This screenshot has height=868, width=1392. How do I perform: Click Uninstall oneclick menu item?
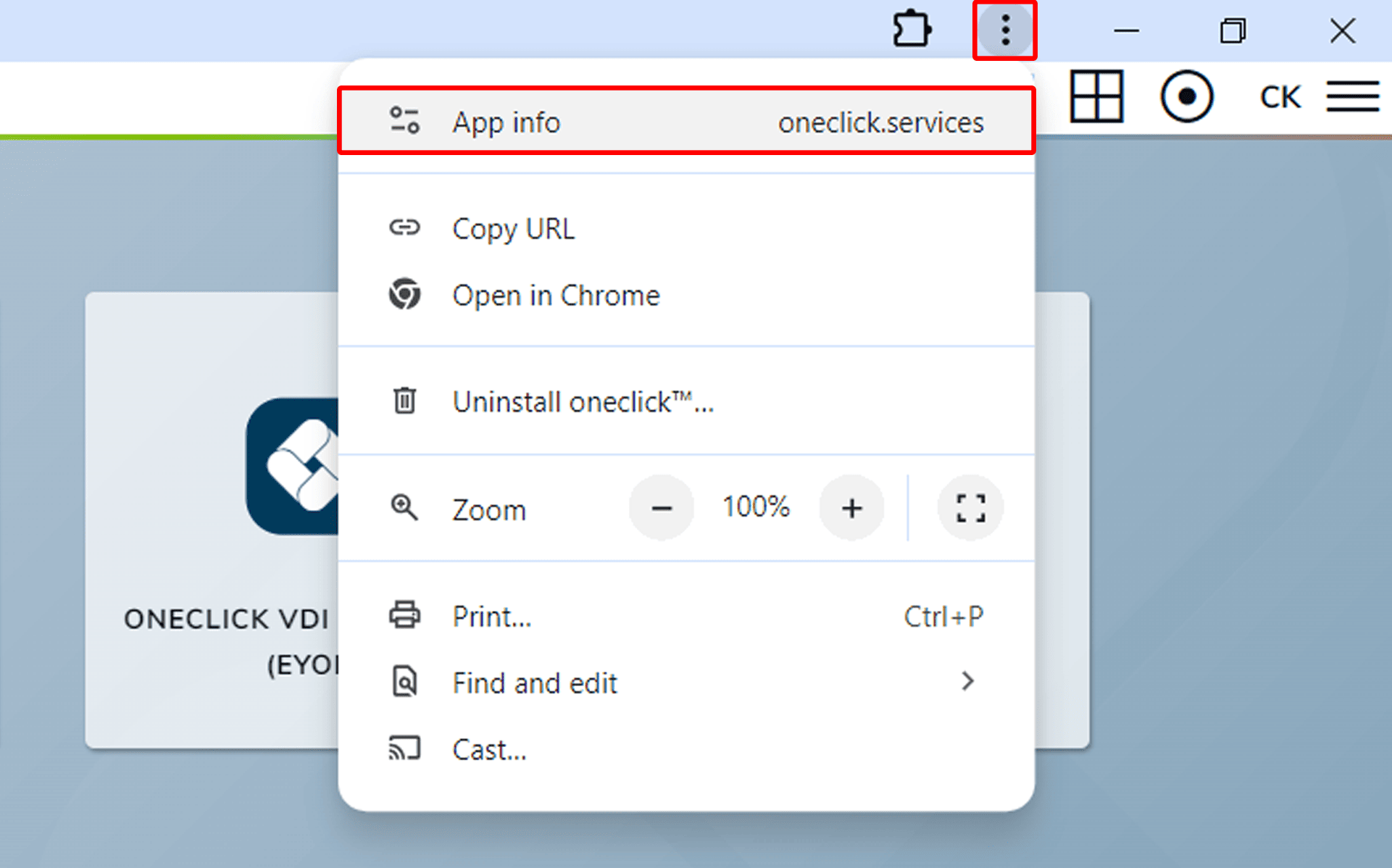(583, 402)
